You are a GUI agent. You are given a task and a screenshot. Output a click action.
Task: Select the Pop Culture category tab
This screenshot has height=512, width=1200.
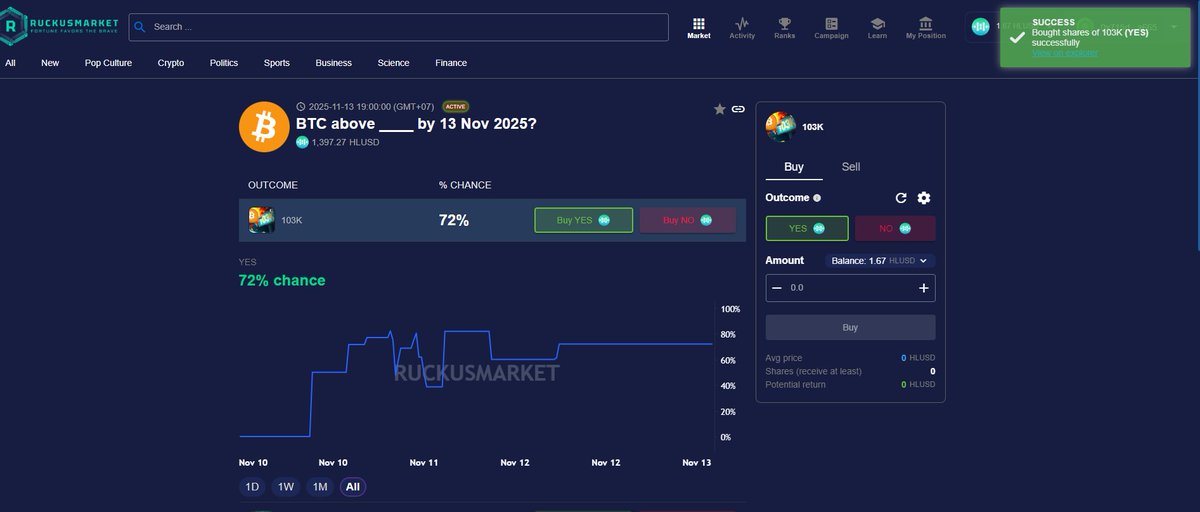point(108,63)
